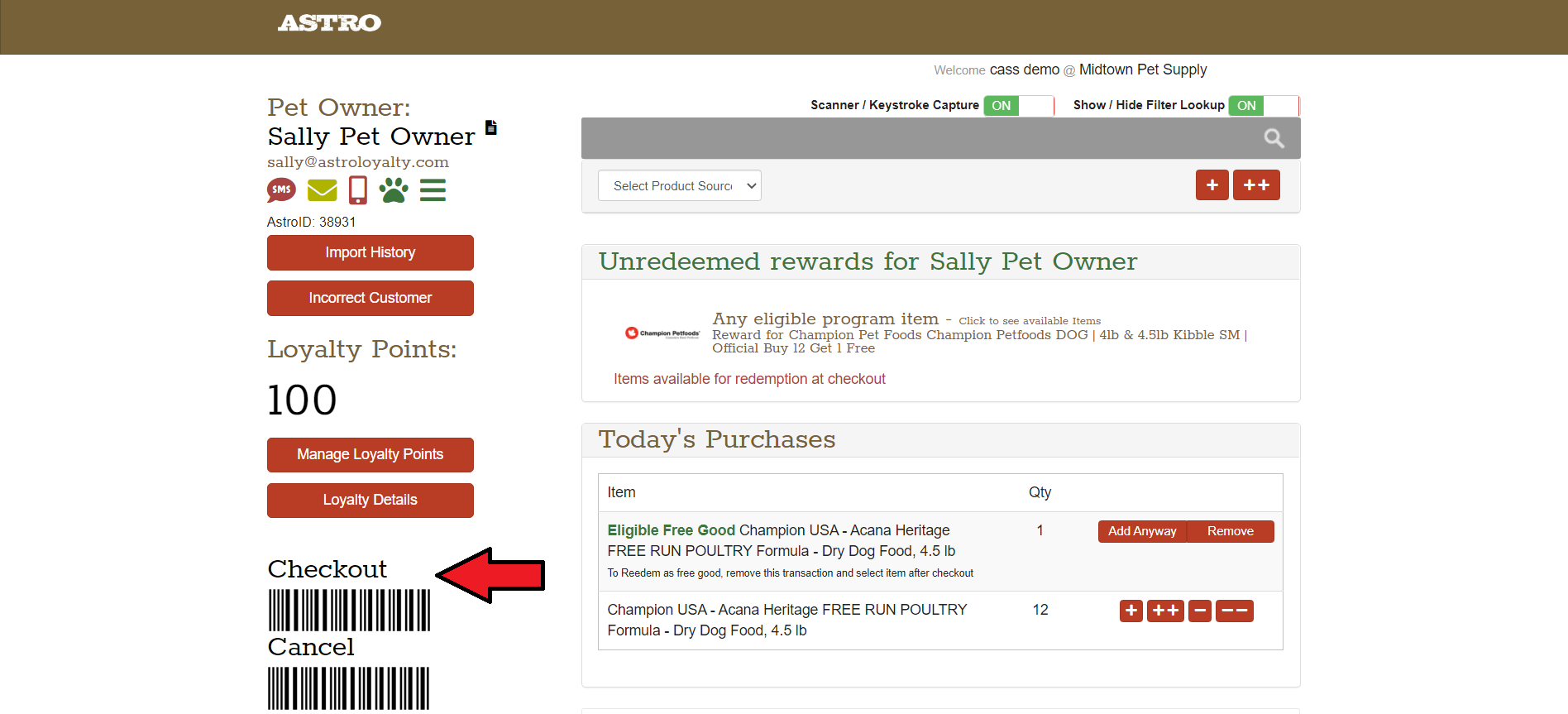Open Manage Loyalty Points

[370, 454]
